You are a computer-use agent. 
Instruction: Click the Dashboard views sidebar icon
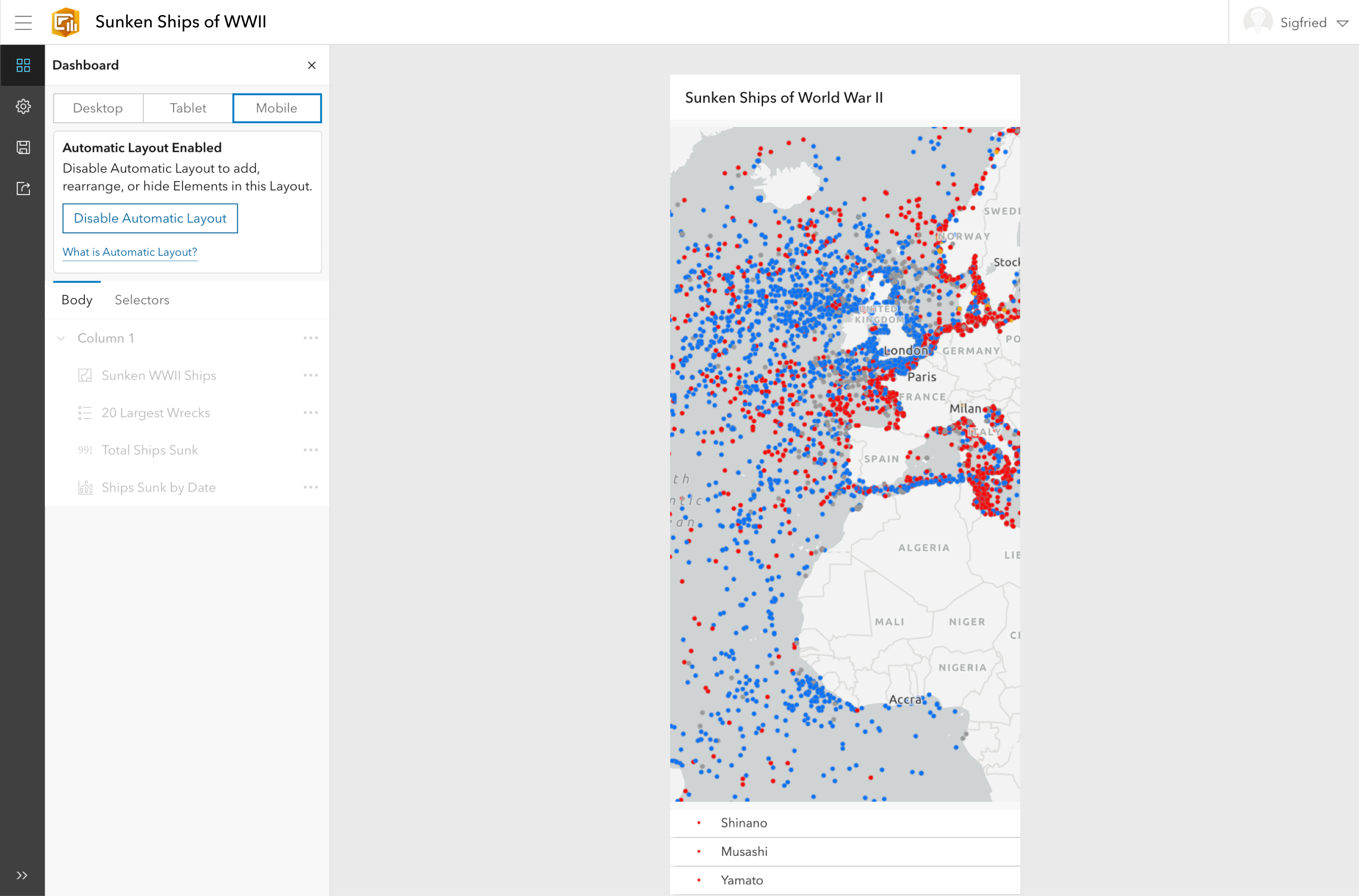pos(23,65)
